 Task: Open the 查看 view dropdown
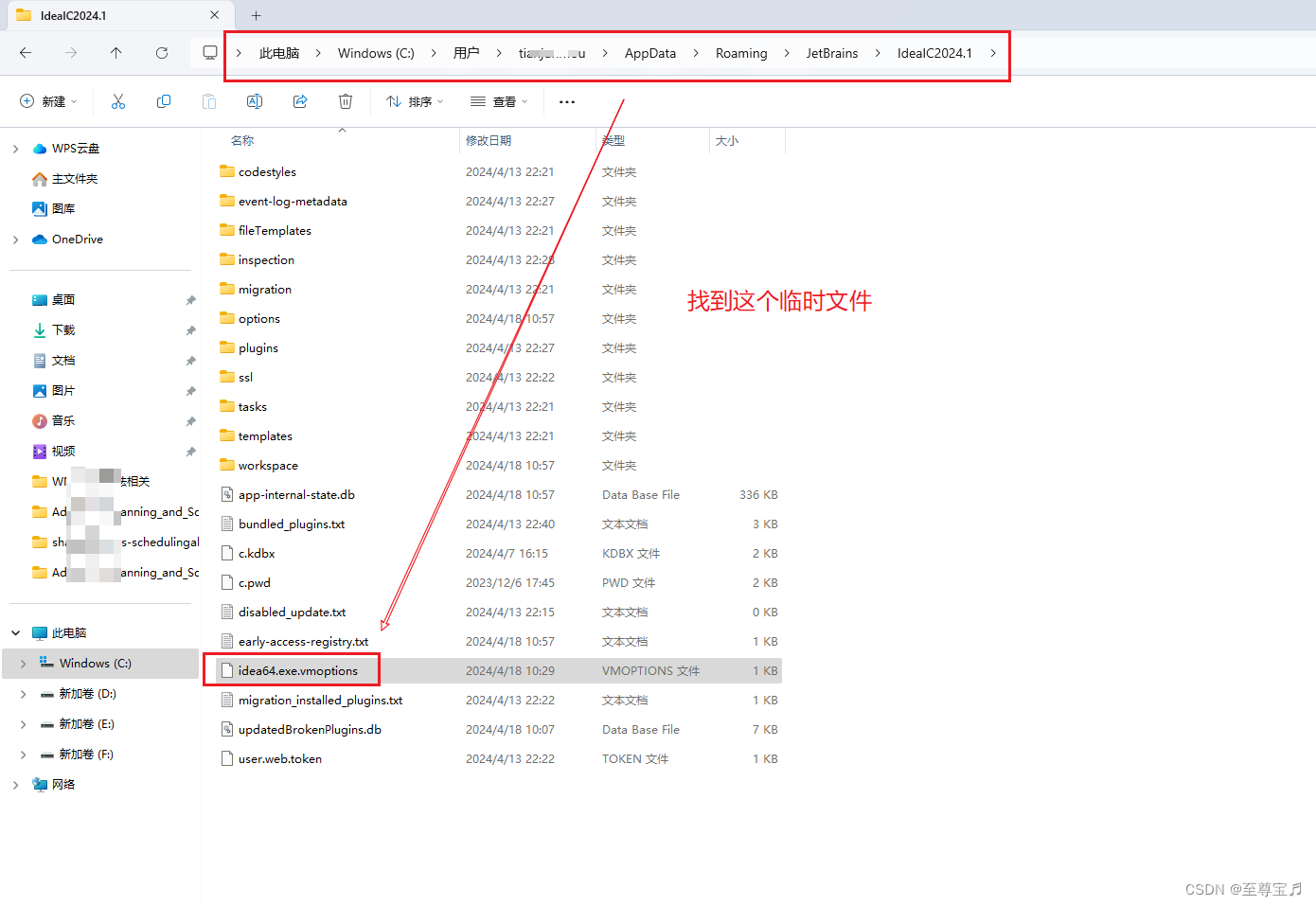coord(499,101)
